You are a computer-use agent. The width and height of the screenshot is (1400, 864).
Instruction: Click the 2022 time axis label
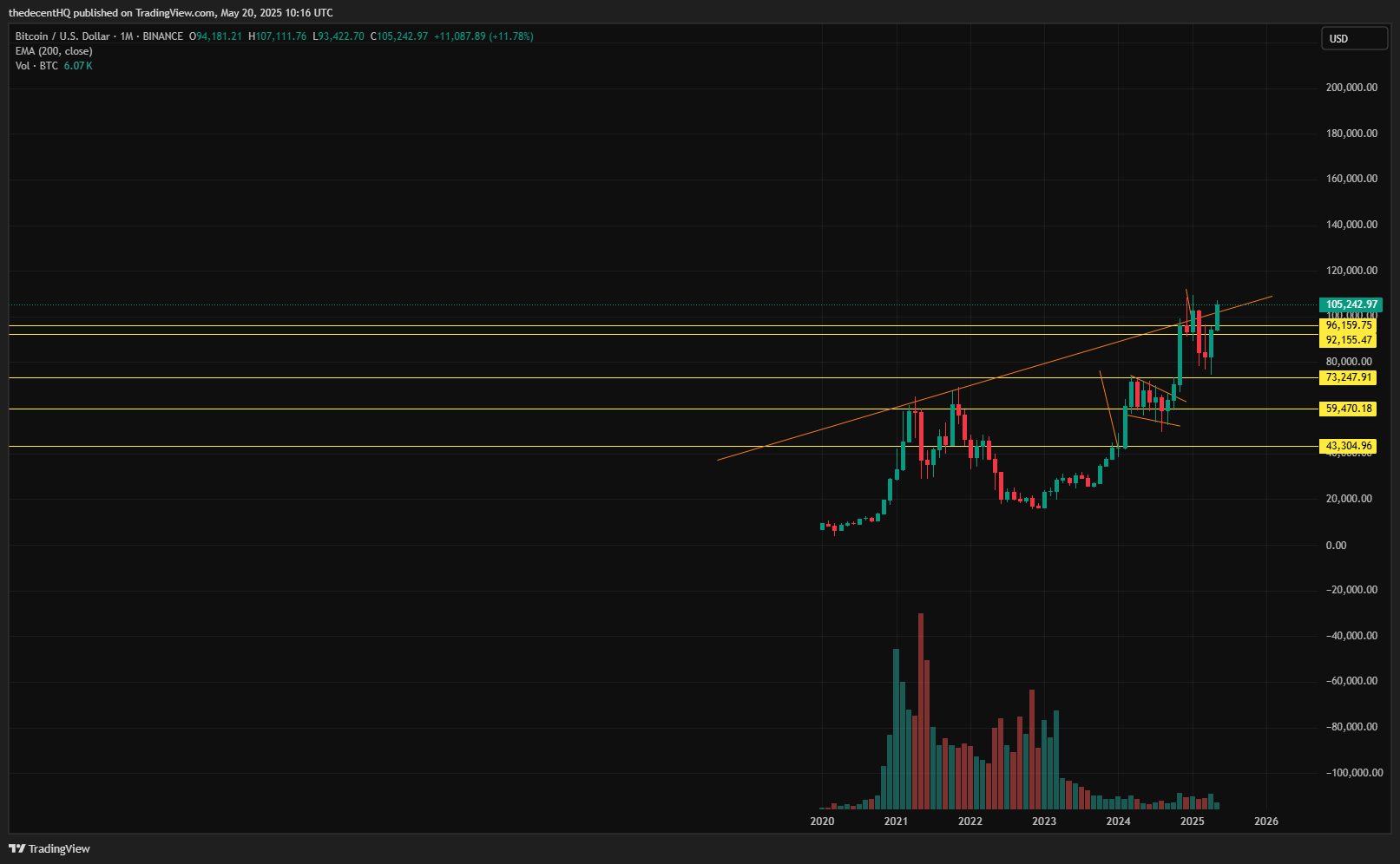[970, 821]
